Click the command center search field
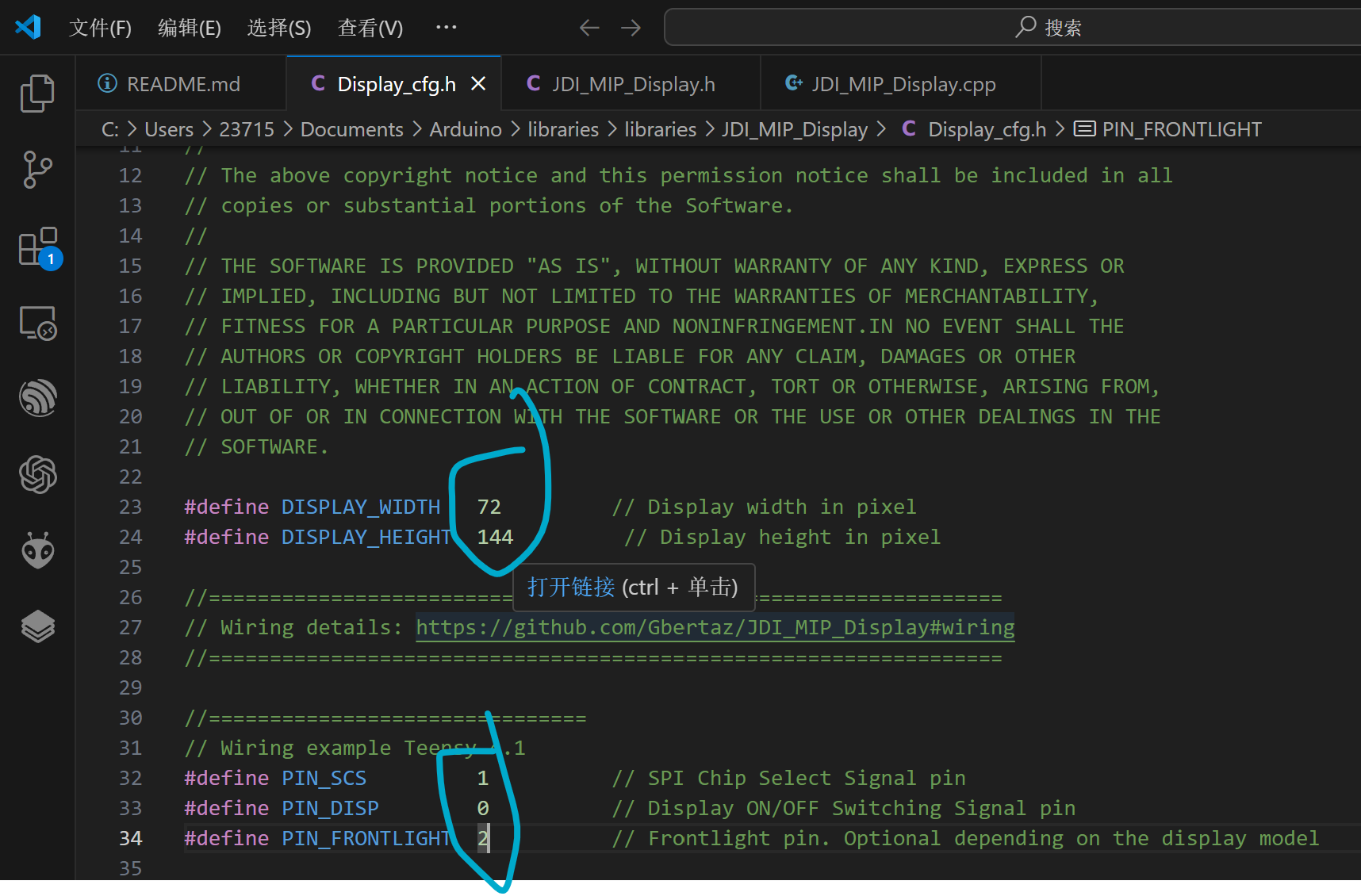Image resolution: width=1361 pixels, height=896 pixels. tap(1013, 28)
